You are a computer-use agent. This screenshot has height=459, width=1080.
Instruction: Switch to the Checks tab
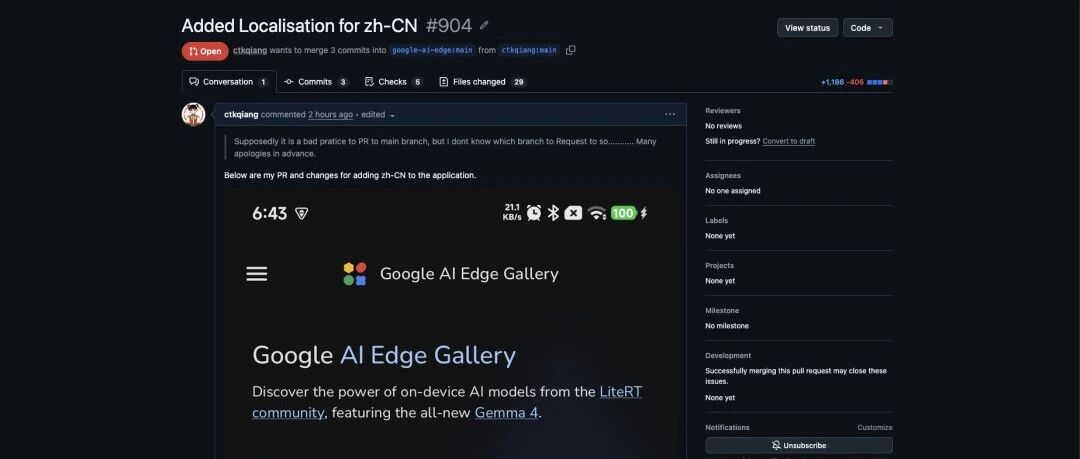point(393,81)
